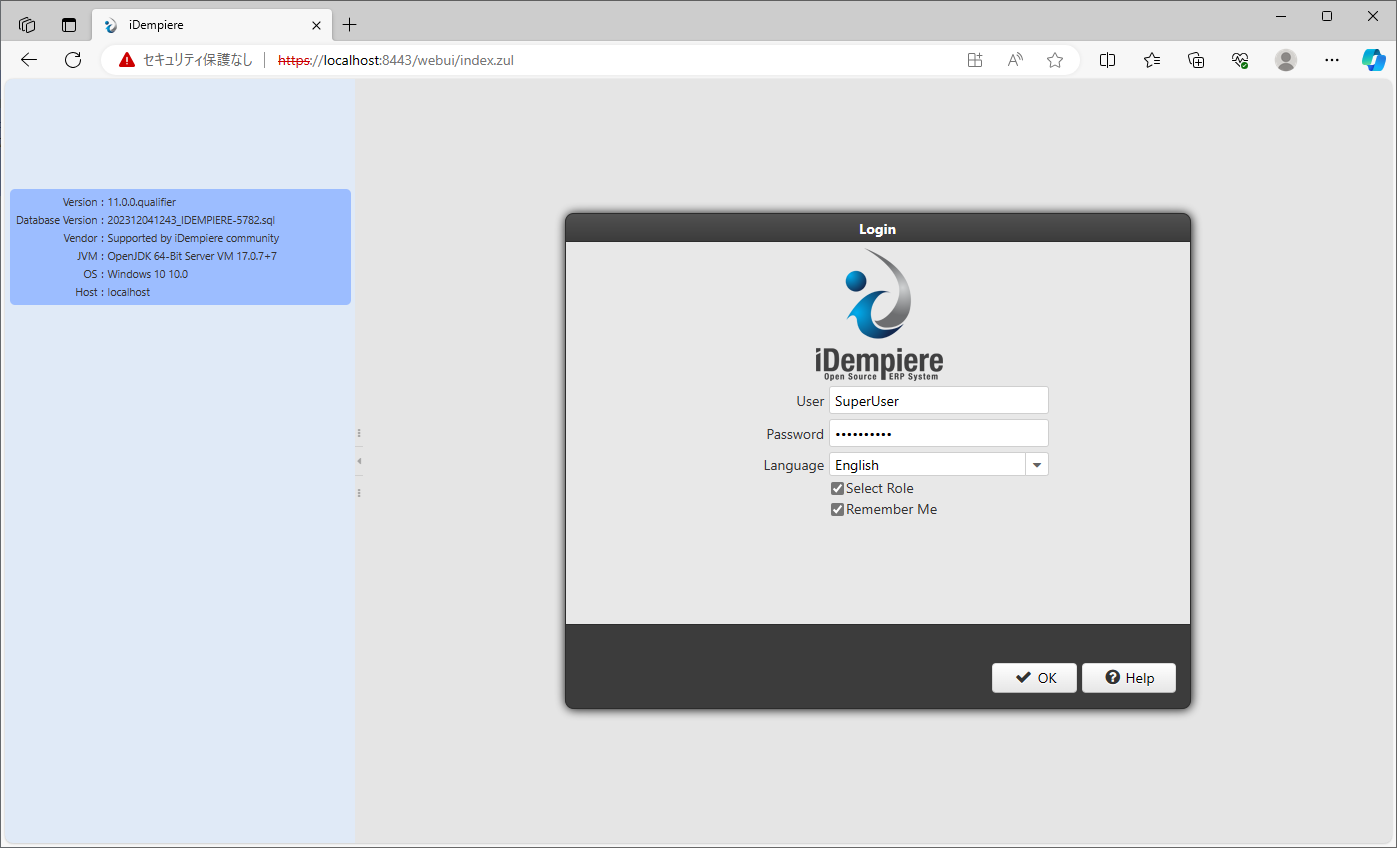
Task: Open the Language dropdown arrow
Action: (x=1037, y=465)
